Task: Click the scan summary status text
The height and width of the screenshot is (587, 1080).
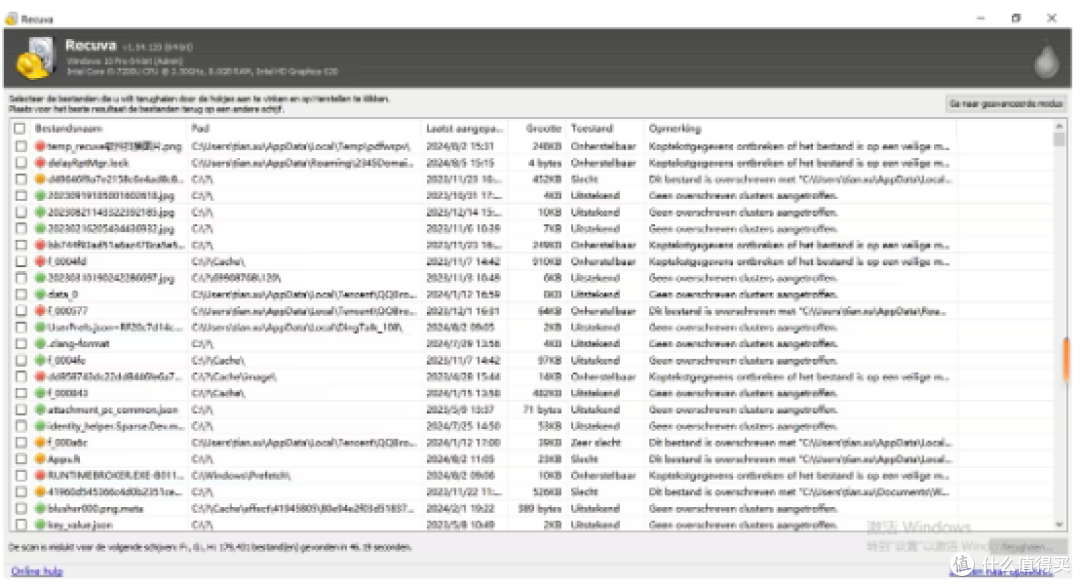Action: pos(210,547)
